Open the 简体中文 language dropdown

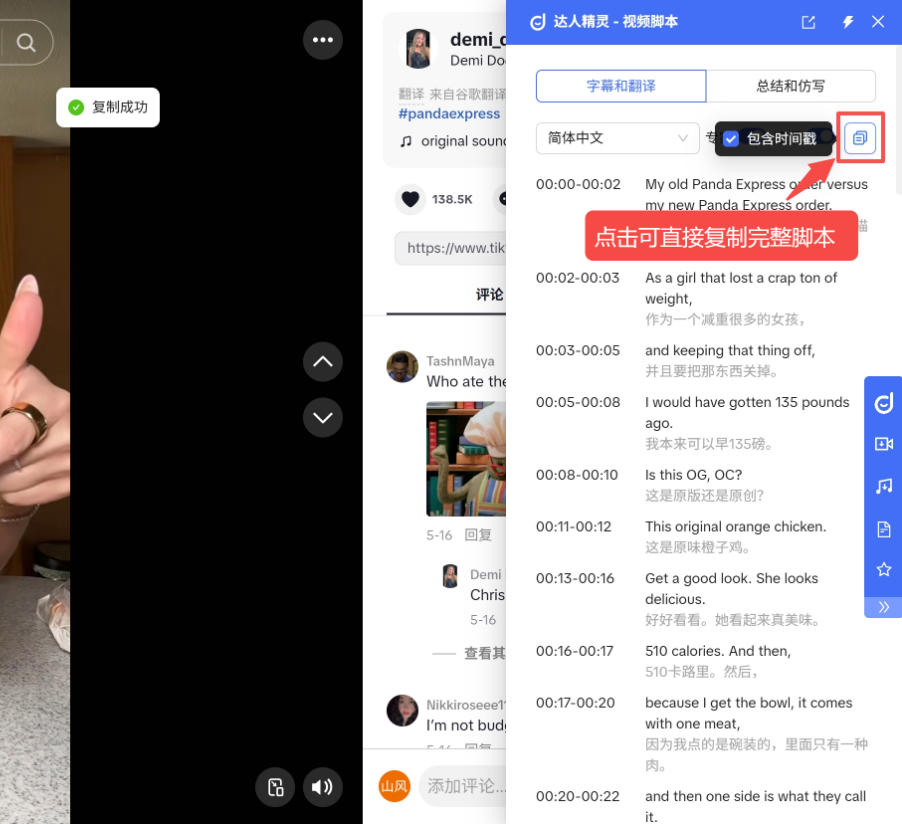click(x=617, y=138)
